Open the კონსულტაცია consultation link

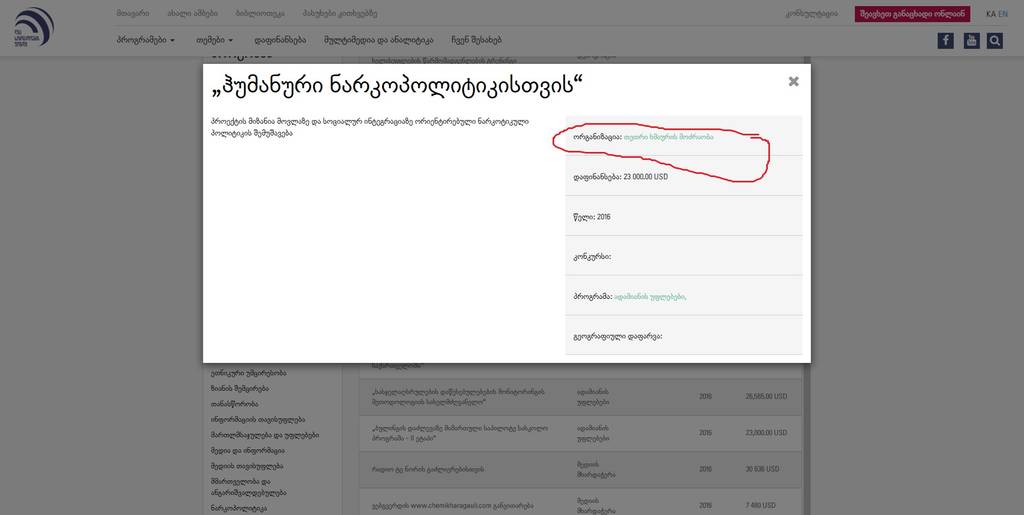(812, 14)
